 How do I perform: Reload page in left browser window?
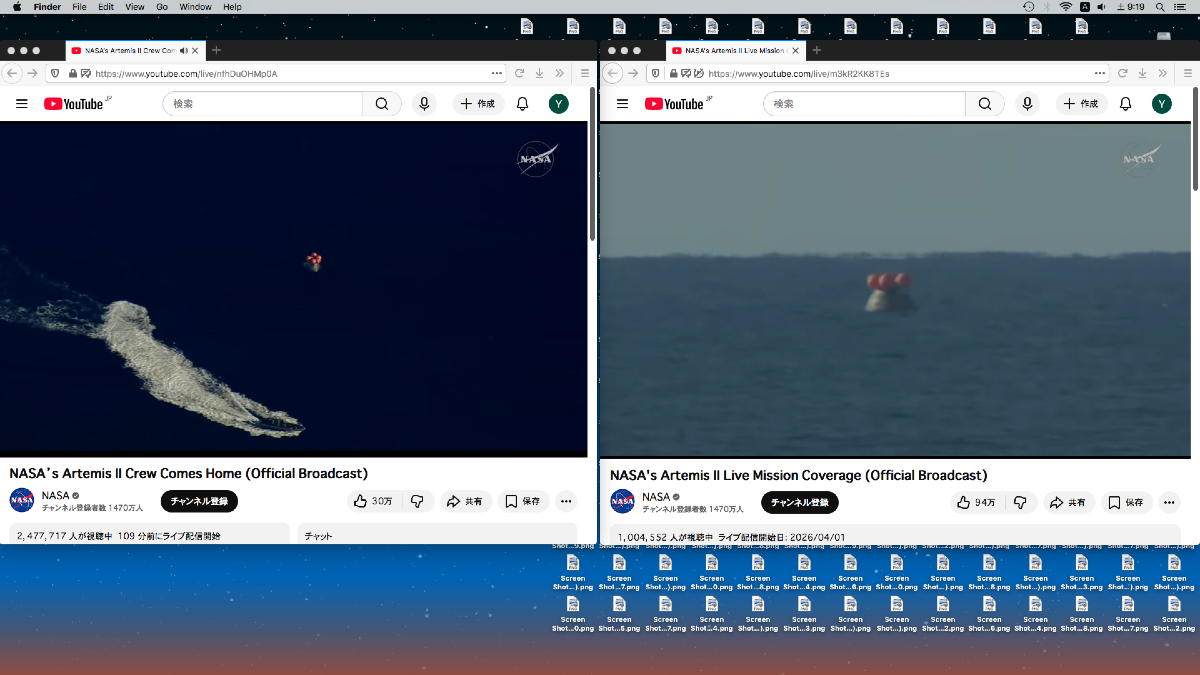pos(519,73)
